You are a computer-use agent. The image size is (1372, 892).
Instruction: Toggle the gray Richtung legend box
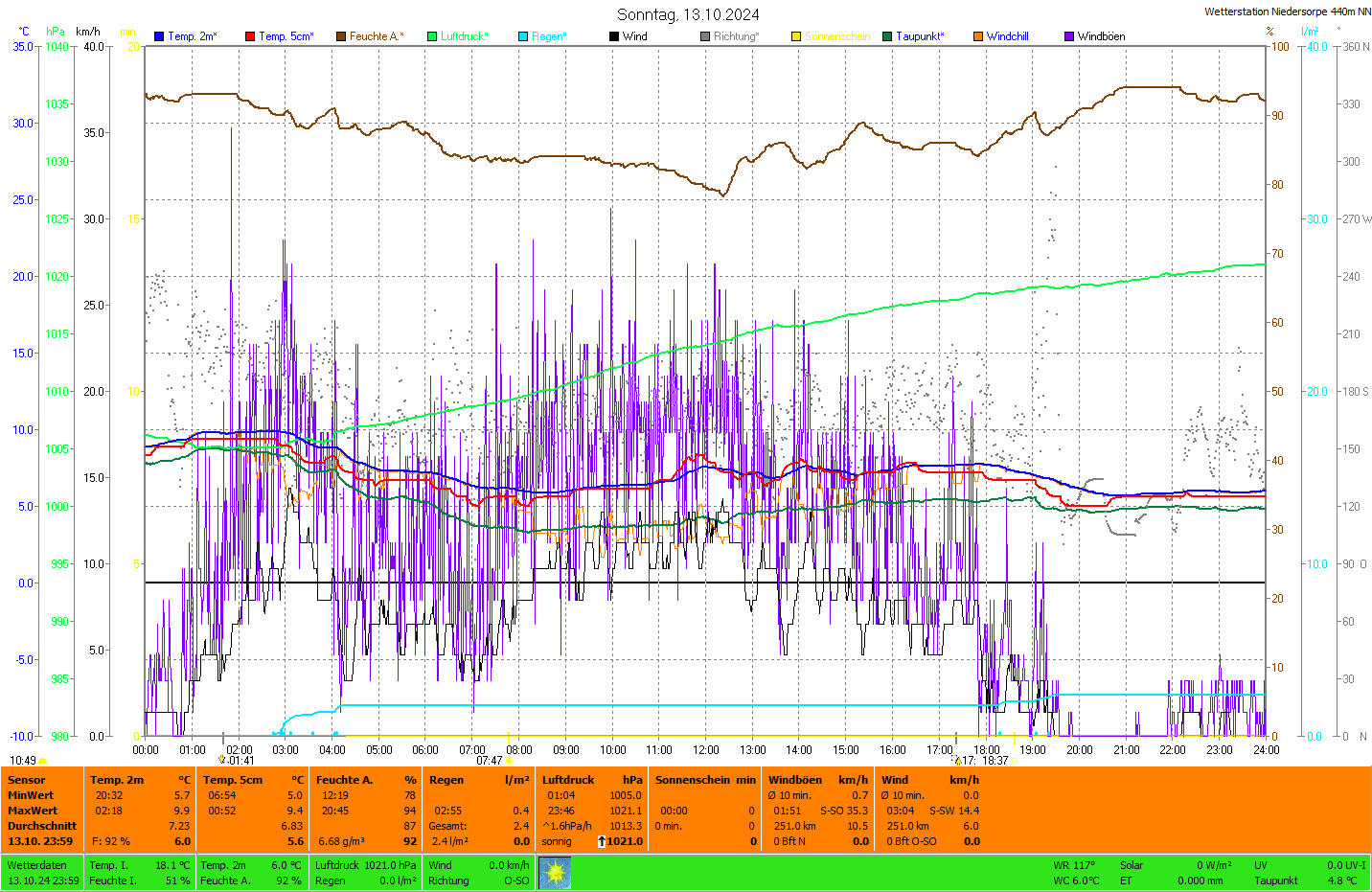click(705, 36)
